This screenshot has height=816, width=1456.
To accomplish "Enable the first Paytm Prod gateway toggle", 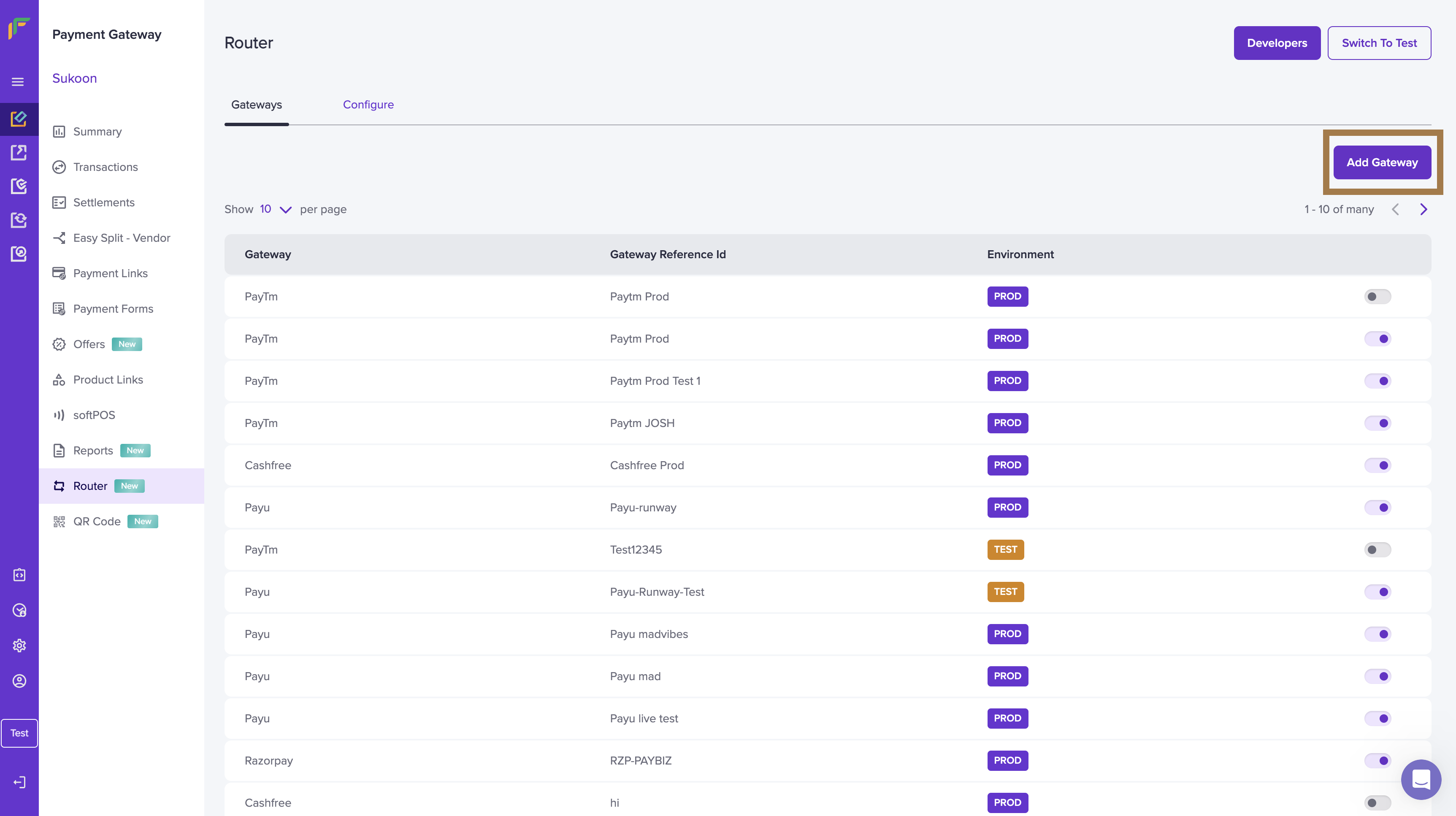I will [1377, 297].
